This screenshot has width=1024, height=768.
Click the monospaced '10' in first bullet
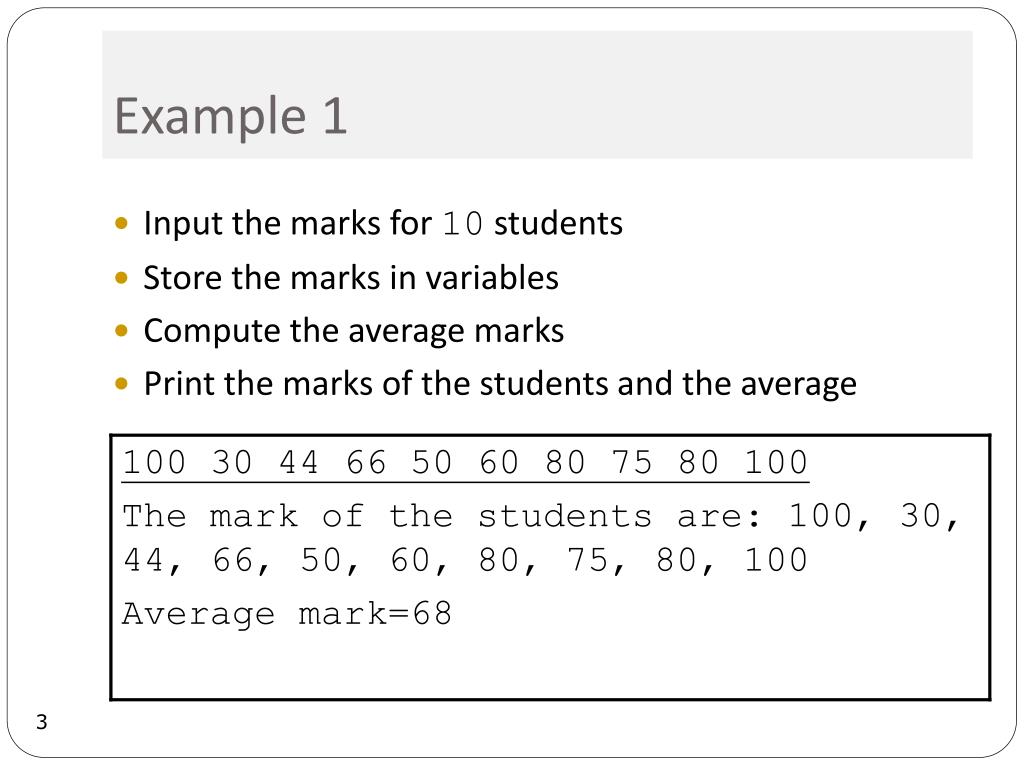click(x=462, y=224)
